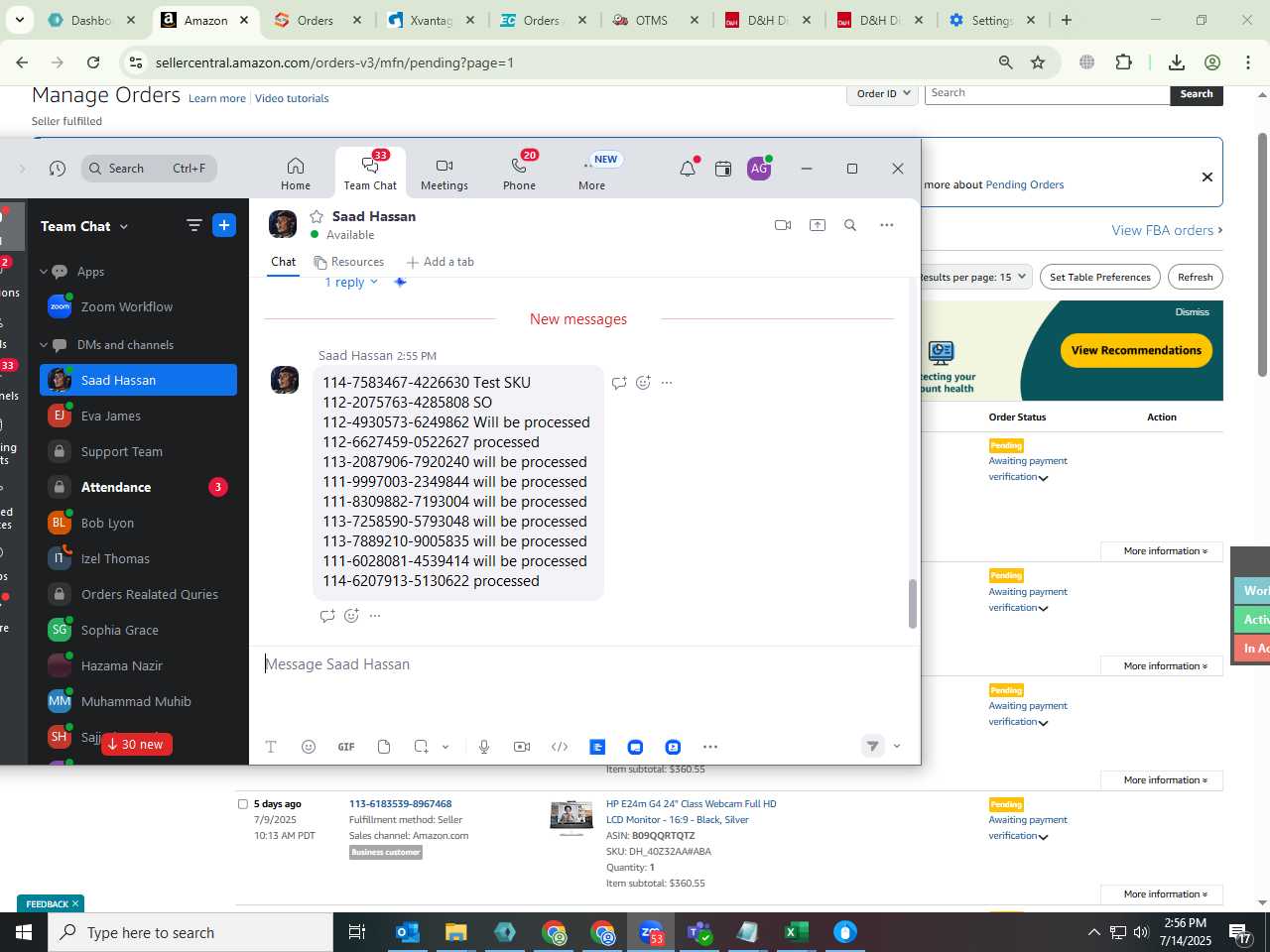Open order 113-6183539-8967468 link

point(401,804)
